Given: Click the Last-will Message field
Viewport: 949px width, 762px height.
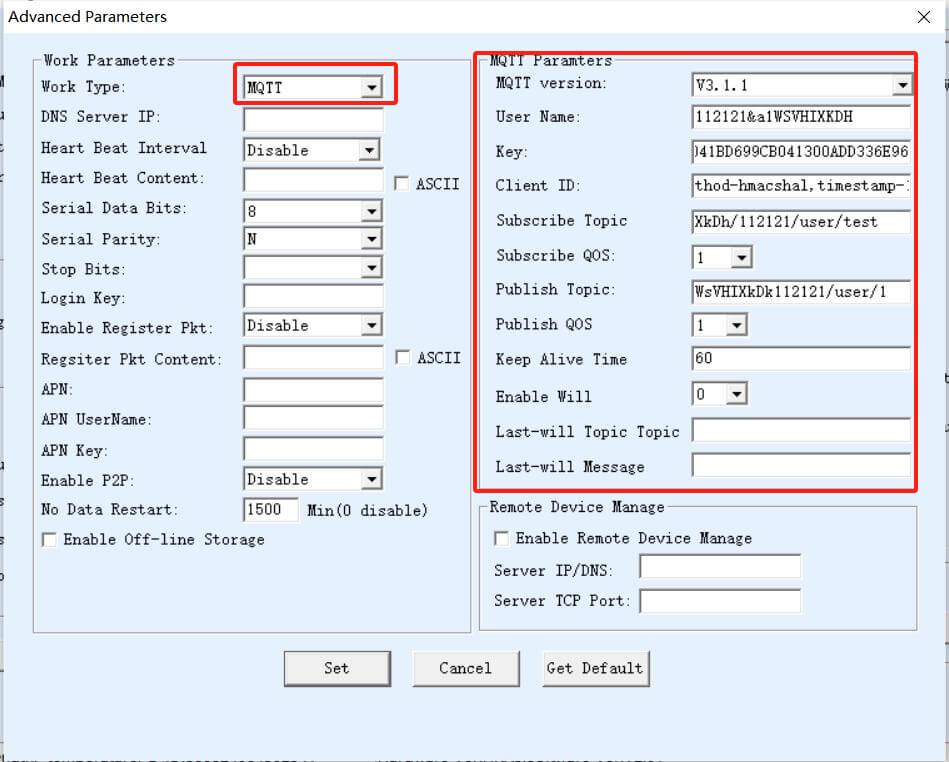Looking at the screenshot, I should coord(801,465).
